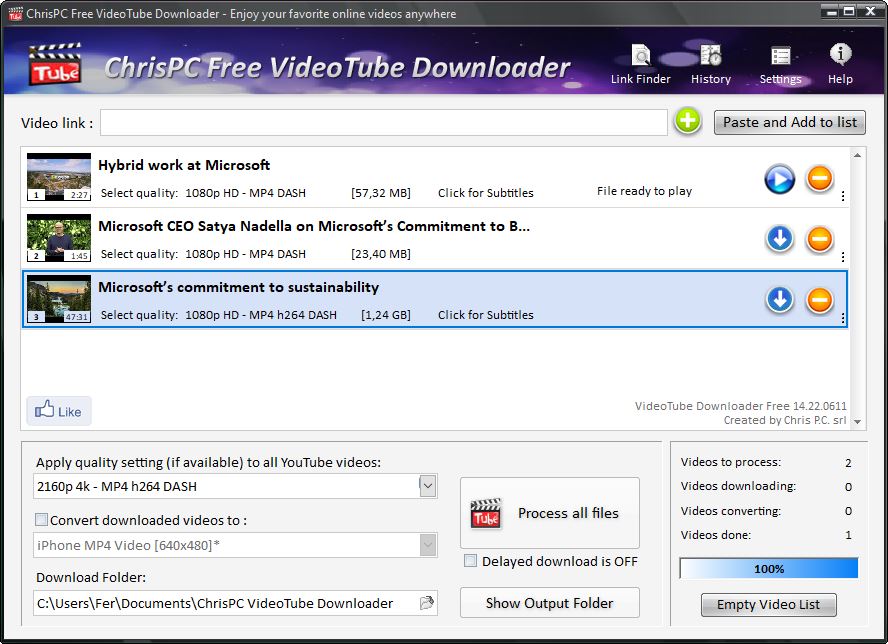Open more options for Hybrid work video
The image size is (888, 644).
pyautogui.click(x=843, y=196)
